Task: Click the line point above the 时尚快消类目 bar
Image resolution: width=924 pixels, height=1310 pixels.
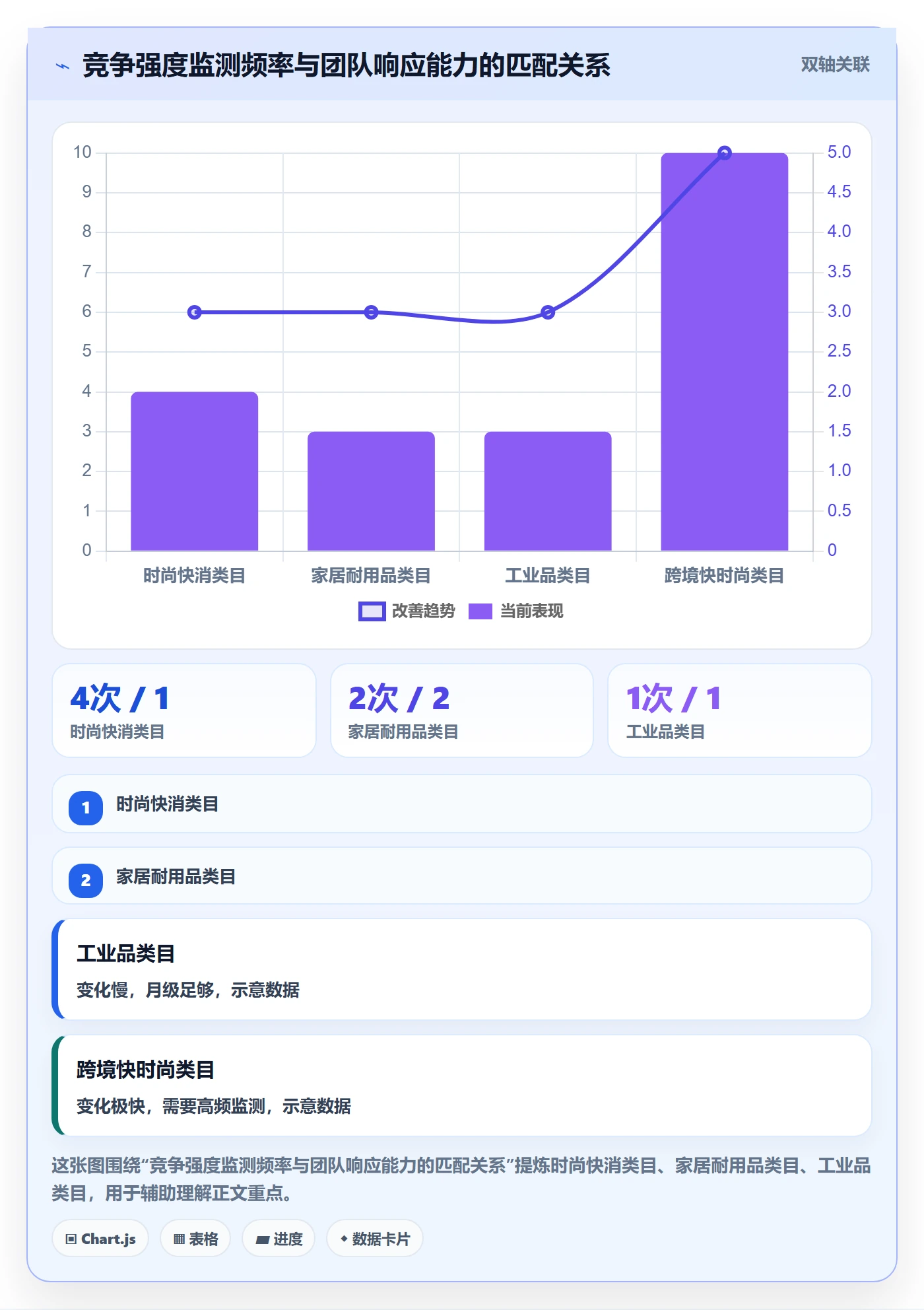Action: (x=195, y=312)
